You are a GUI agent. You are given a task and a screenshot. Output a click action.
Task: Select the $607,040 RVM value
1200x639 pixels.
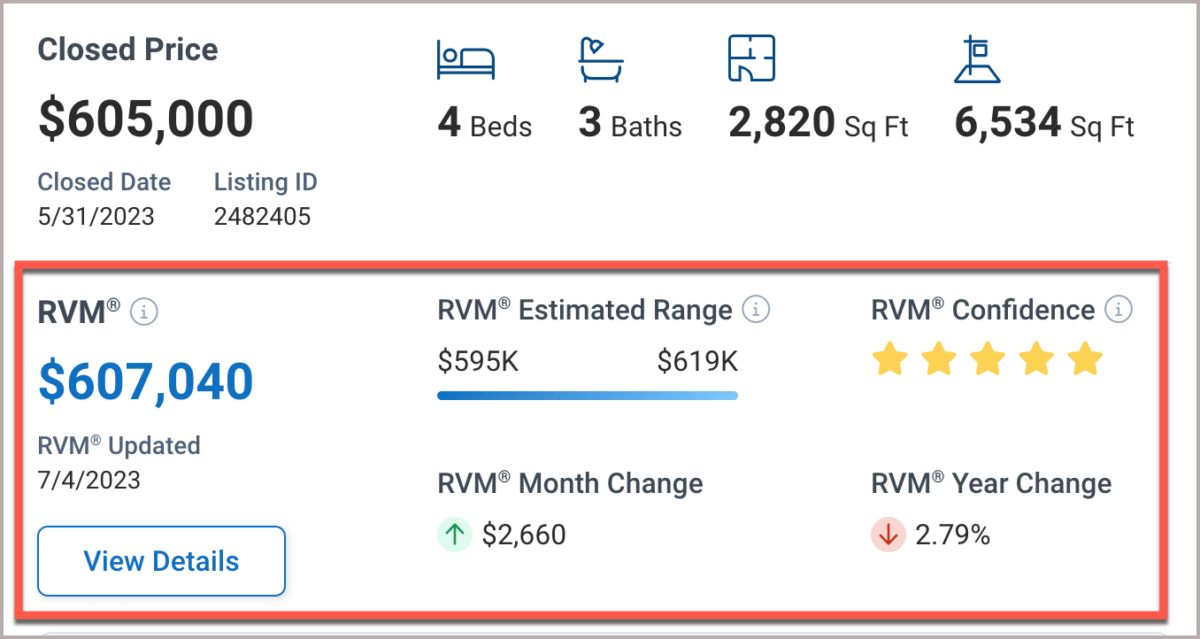[146, 381]
